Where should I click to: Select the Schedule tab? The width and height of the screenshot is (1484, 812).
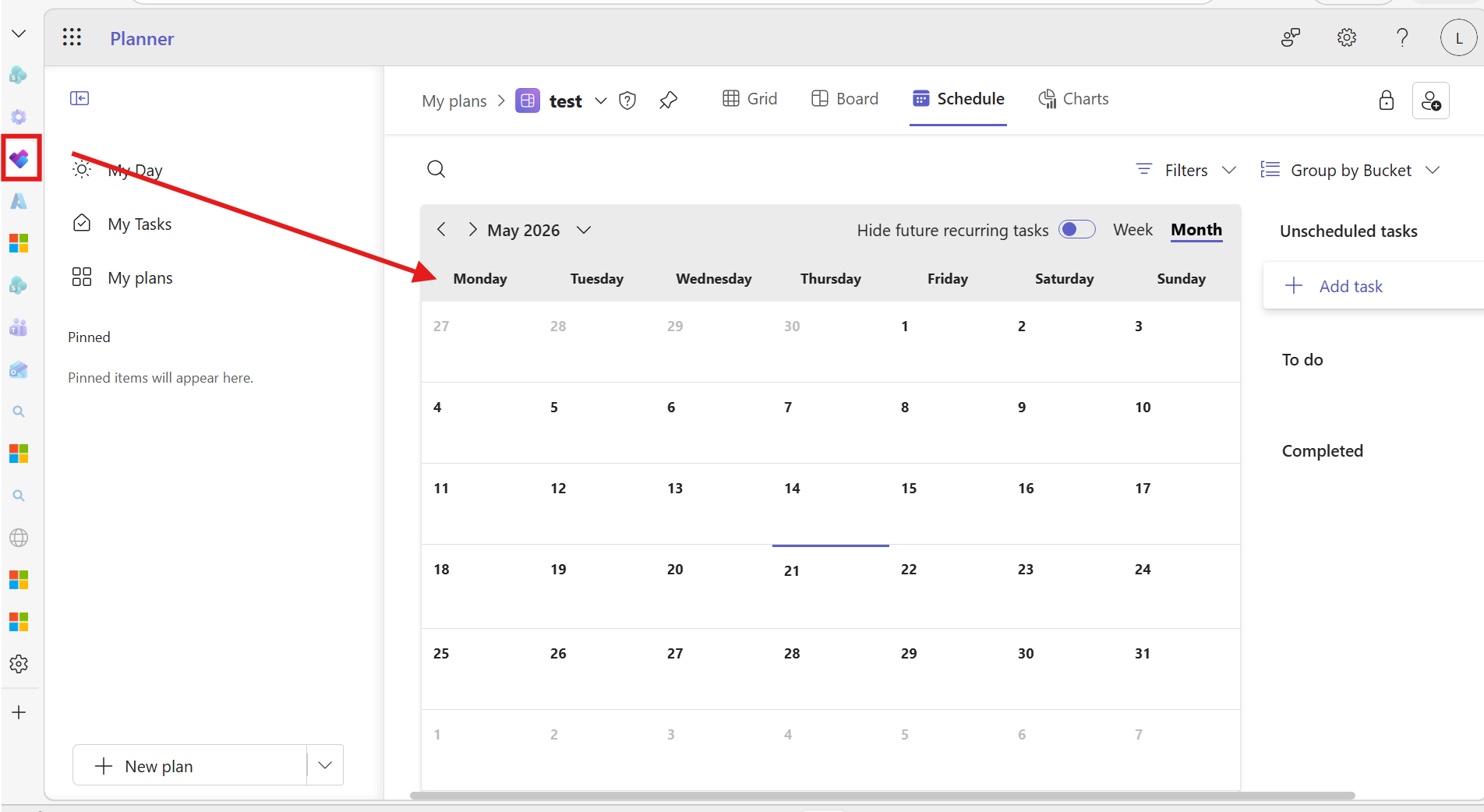(x=959, y=99)
